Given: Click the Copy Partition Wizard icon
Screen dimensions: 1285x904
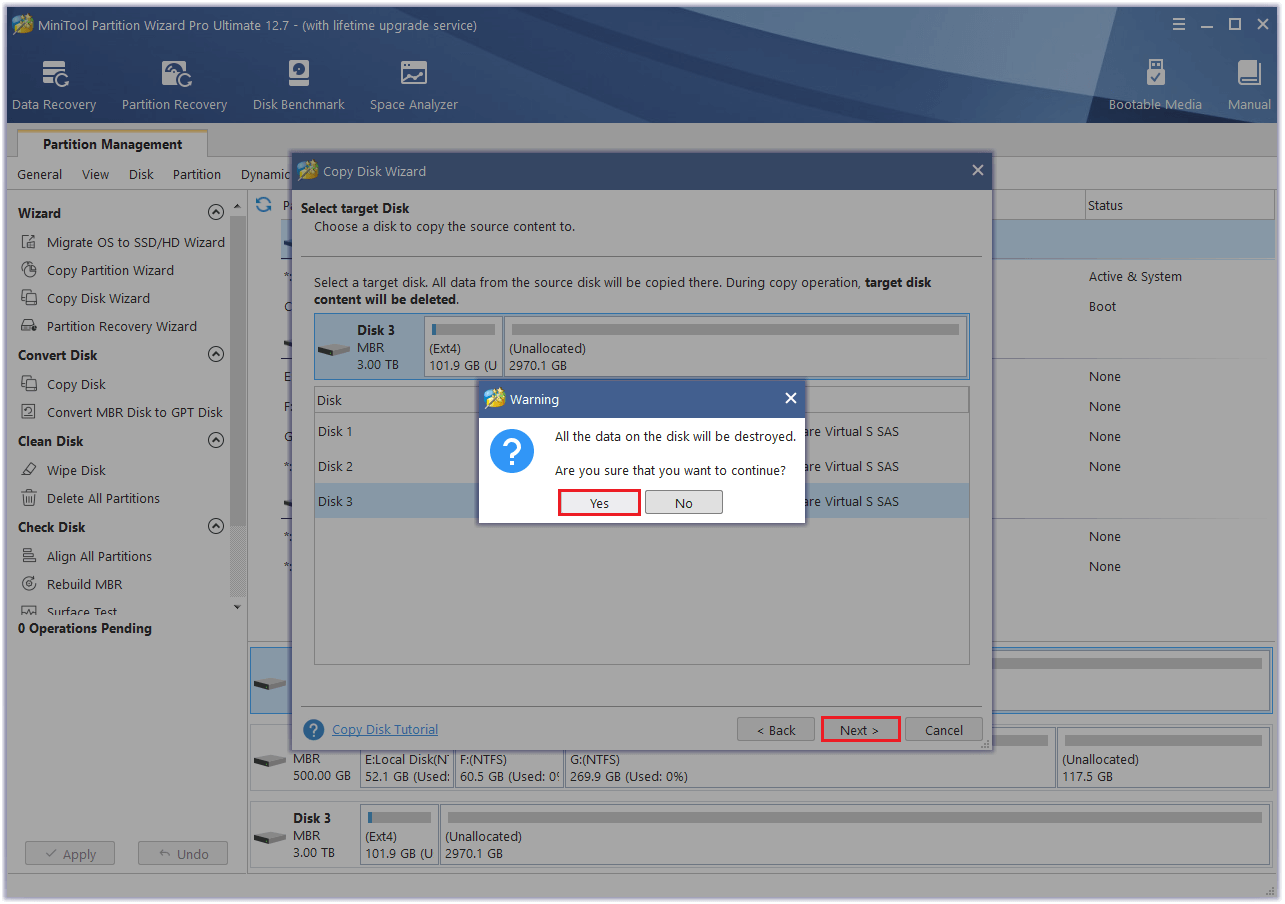Looking at the screenshot, I should (x=29, y=270).
